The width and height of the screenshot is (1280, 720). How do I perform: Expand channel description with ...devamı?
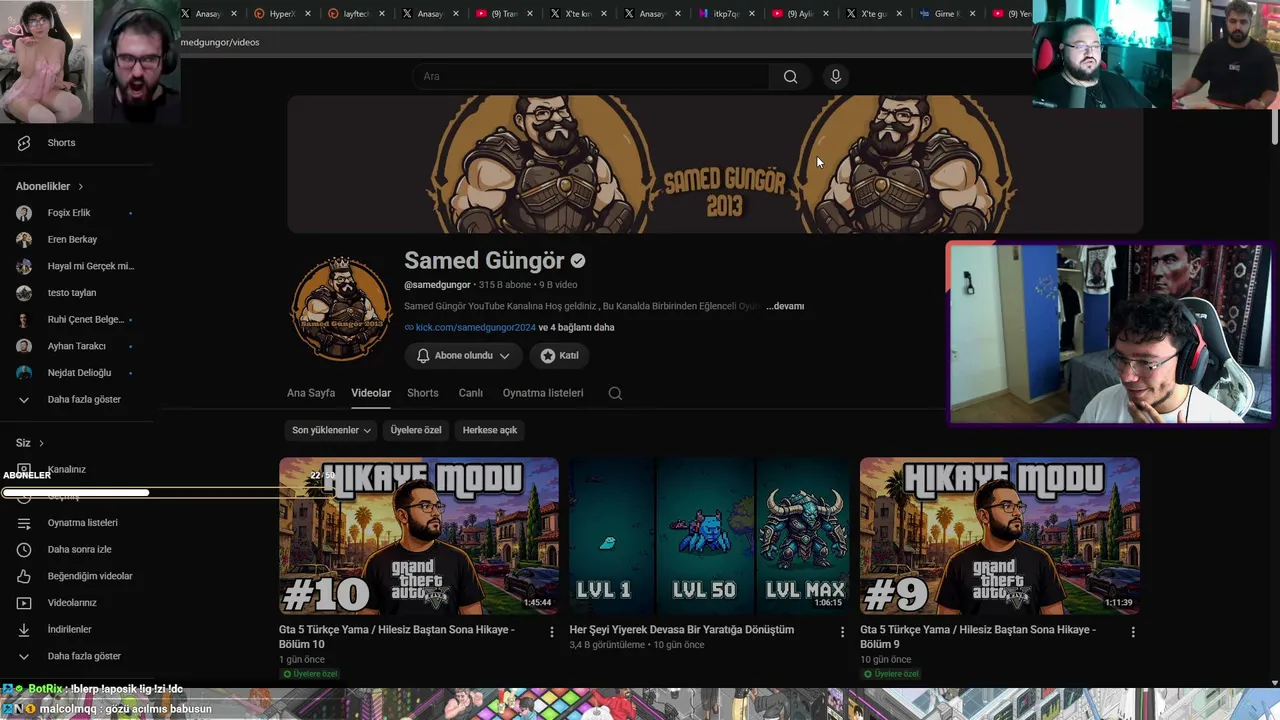pos(785,306)
